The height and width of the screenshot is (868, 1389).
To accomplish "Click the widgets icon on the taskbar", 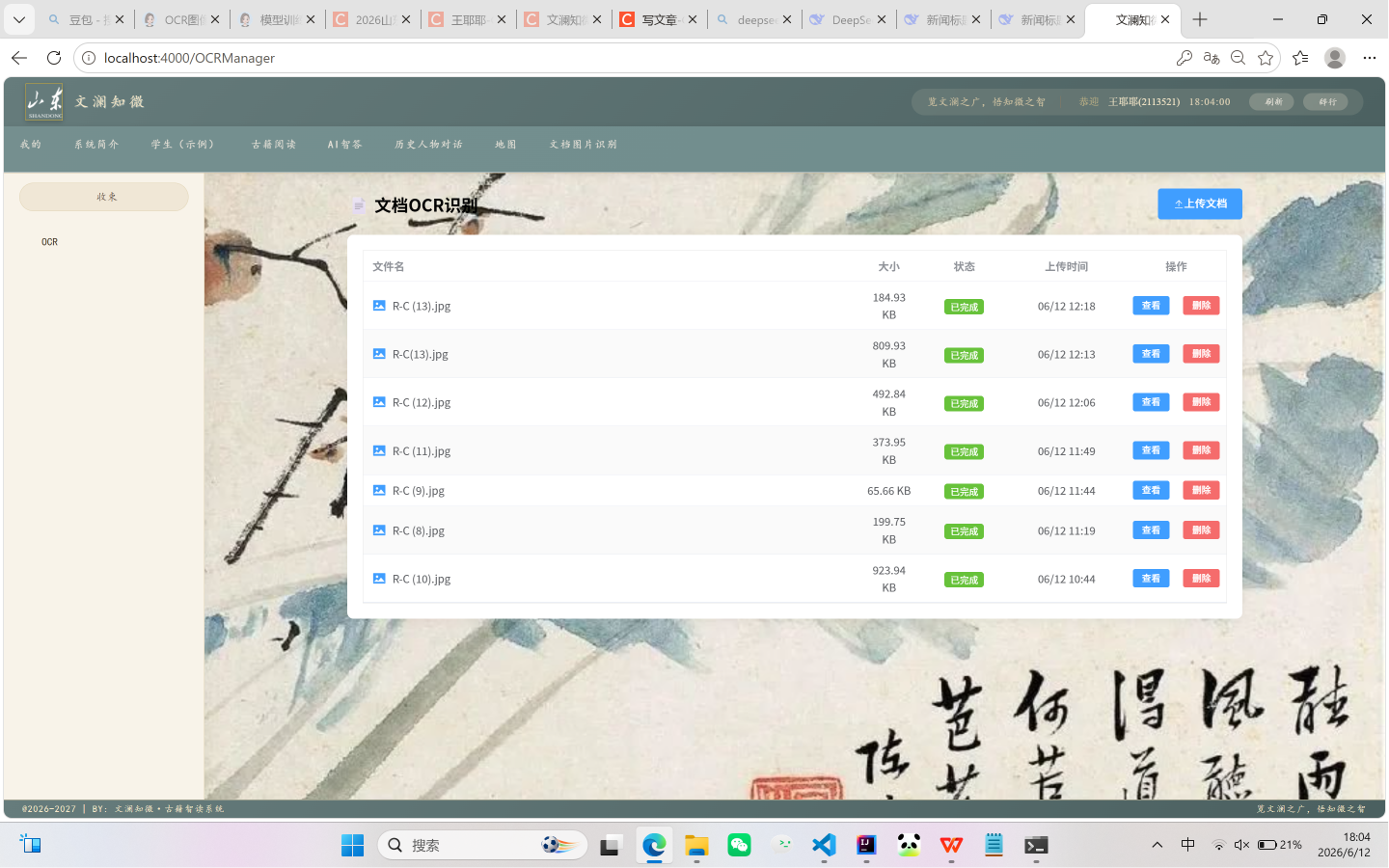I will coord(31,845).
